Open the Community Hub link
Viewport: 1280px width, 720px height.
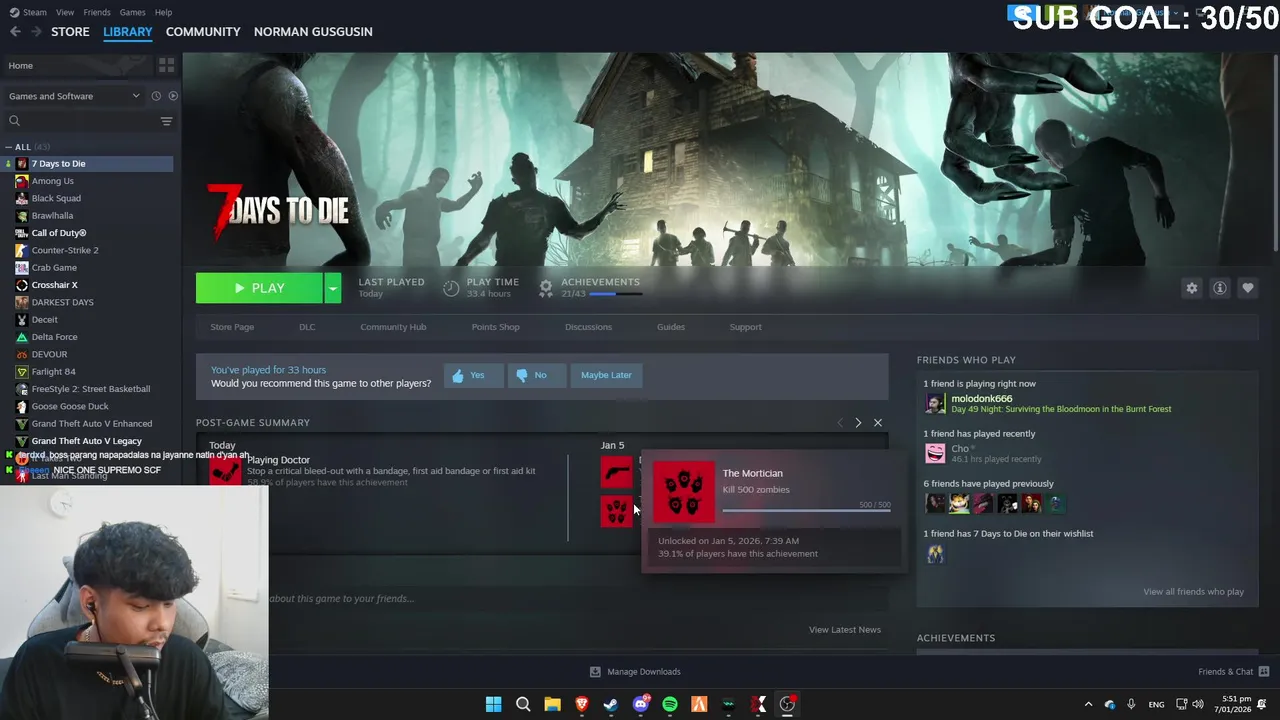click(x=393, y=327)
